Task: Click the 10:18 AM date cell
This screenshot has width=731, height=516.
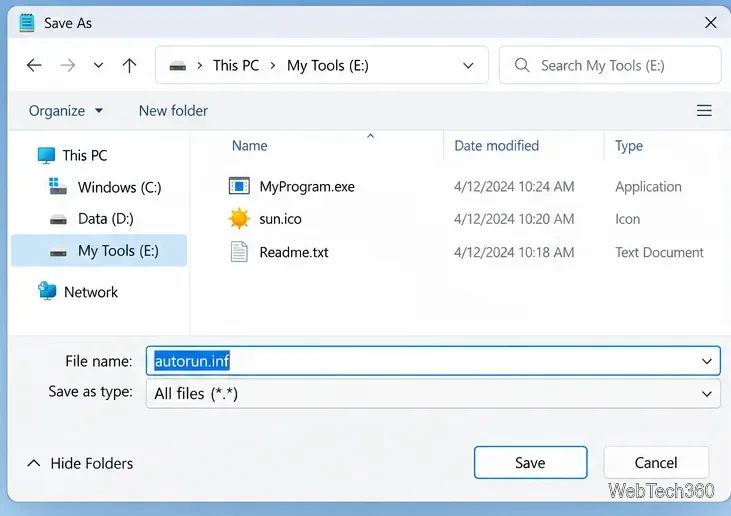Action: pyautogui.click(x=514, y=252)
